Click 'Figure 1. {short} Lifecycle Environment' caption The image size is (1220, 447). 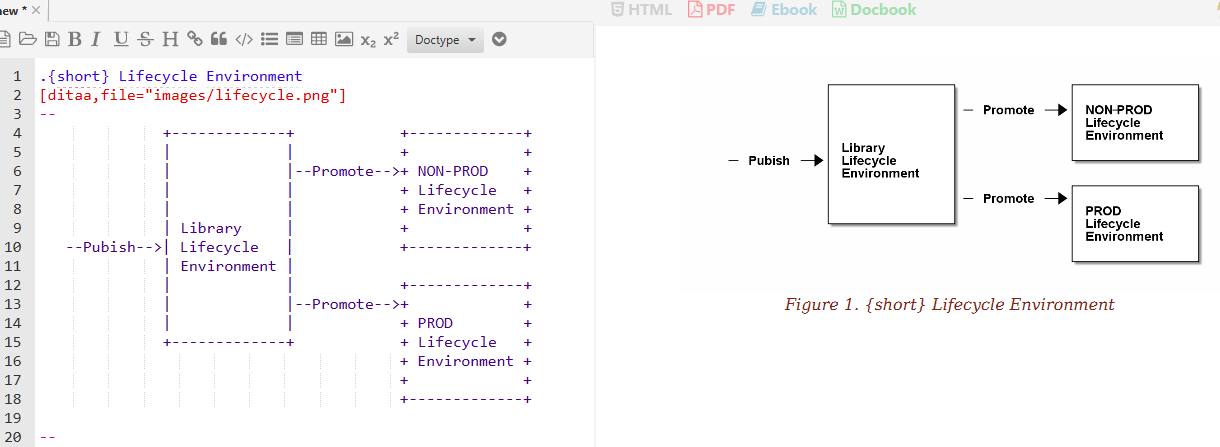click(x=949, y=304)
